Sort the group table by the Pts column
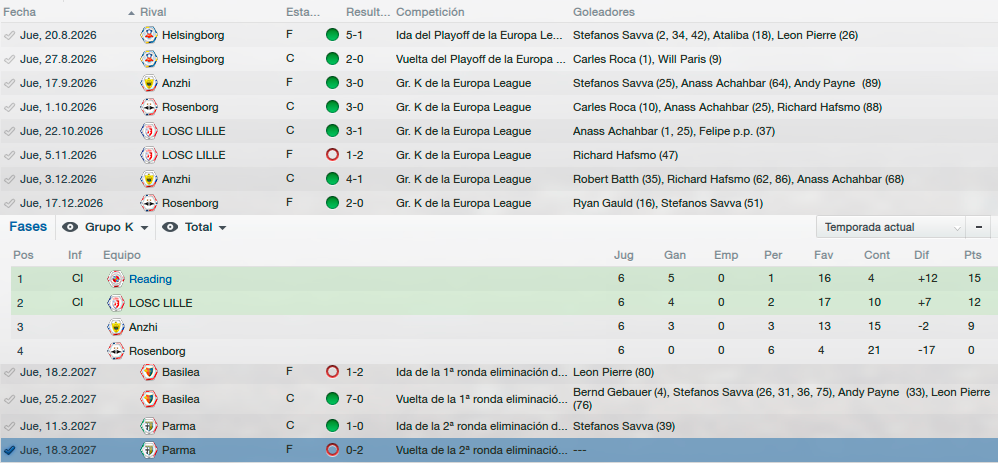Viewport: 998px width, 463px height. coord(973,255)
